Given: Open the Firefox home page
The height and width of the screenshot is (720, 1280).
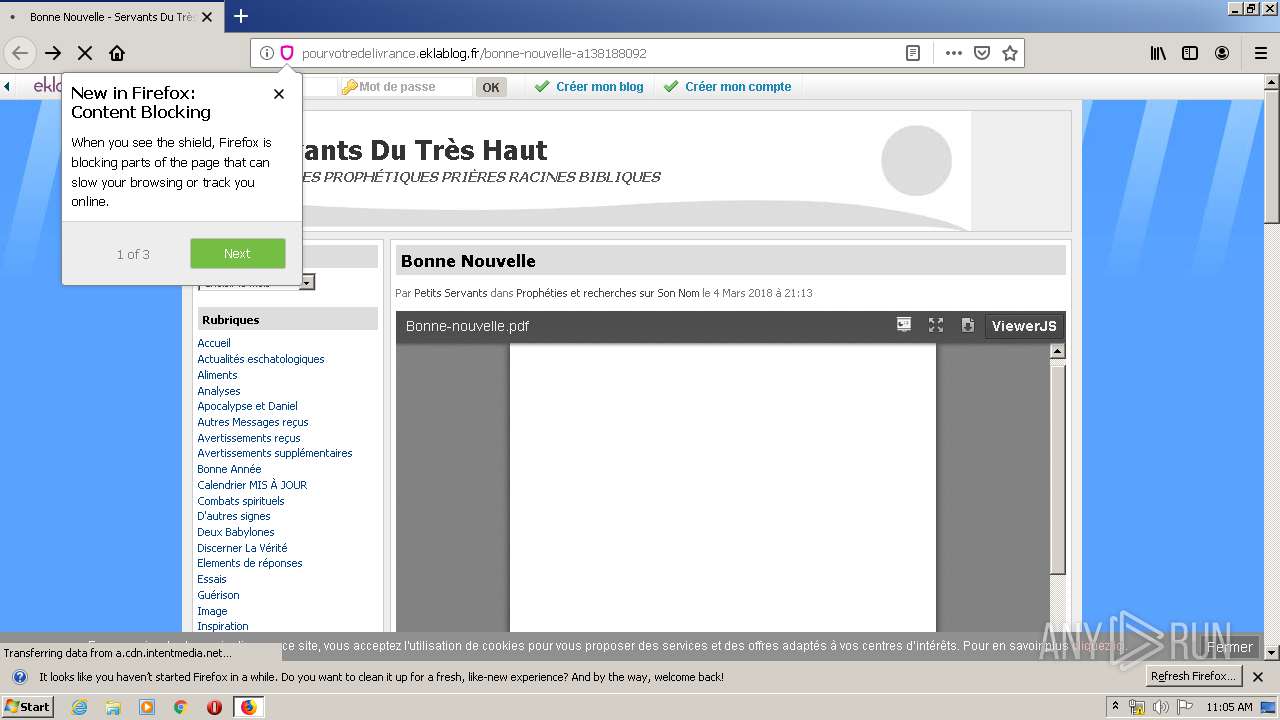Looking at the screenshot, I should pos(117,53).
